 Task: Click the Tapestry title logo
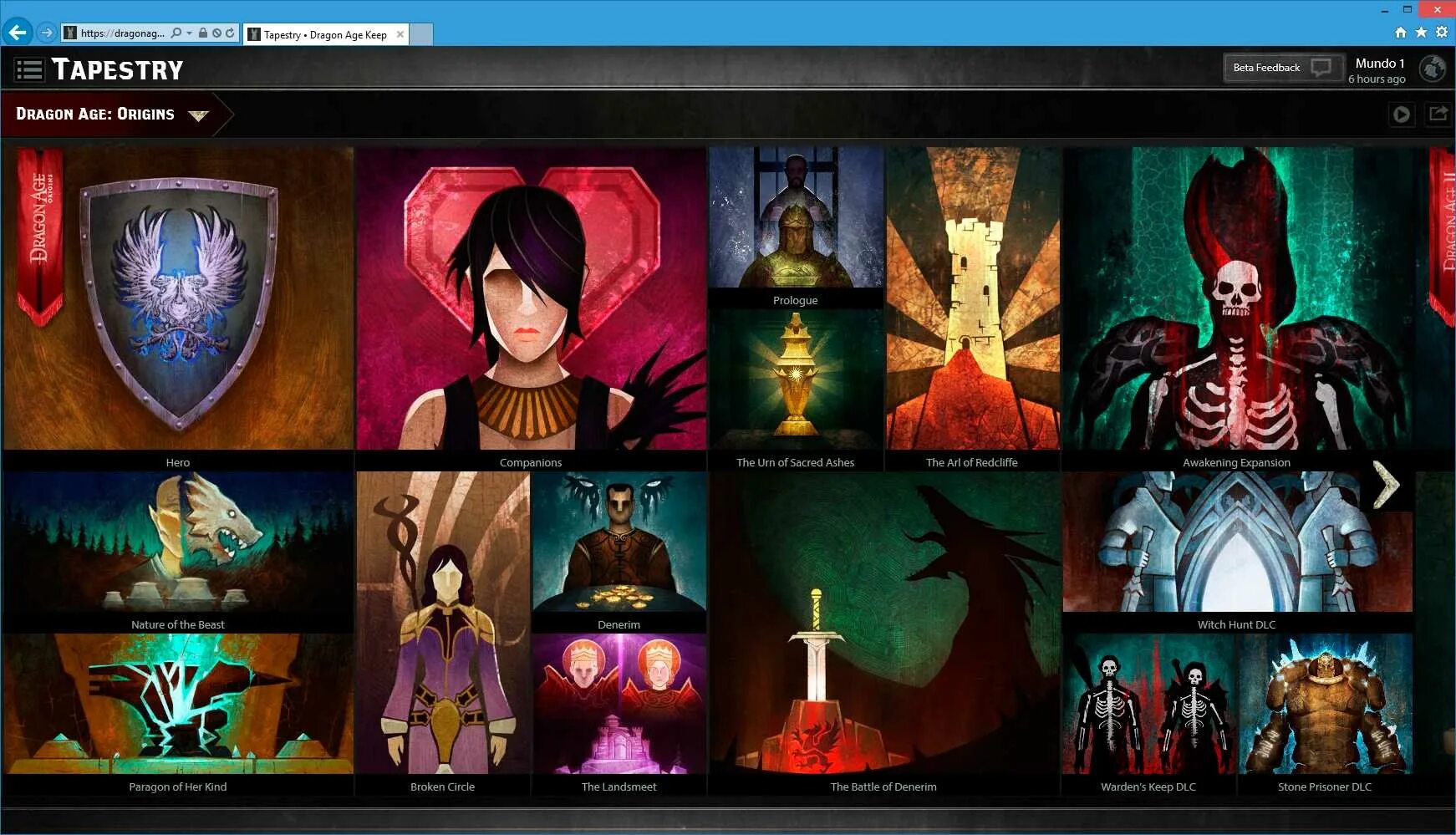[117, 69]
